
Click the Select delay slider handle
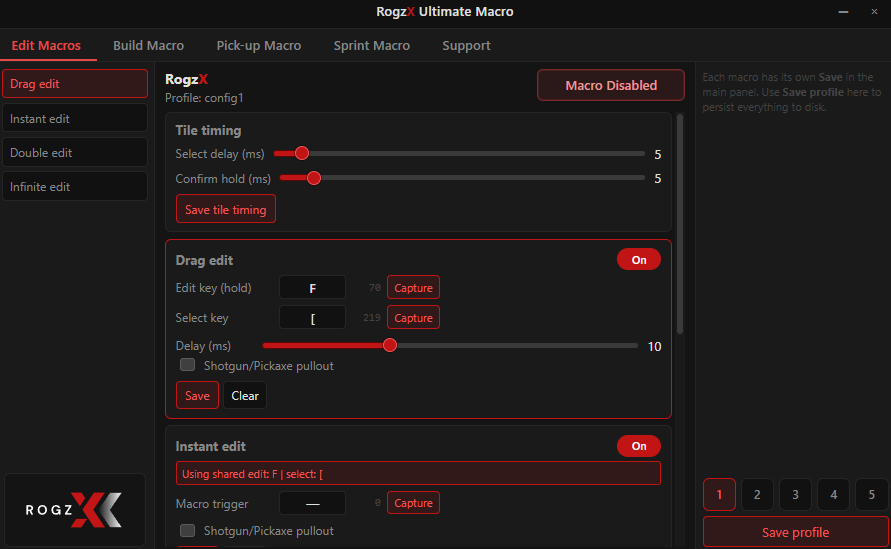point(302,153)
